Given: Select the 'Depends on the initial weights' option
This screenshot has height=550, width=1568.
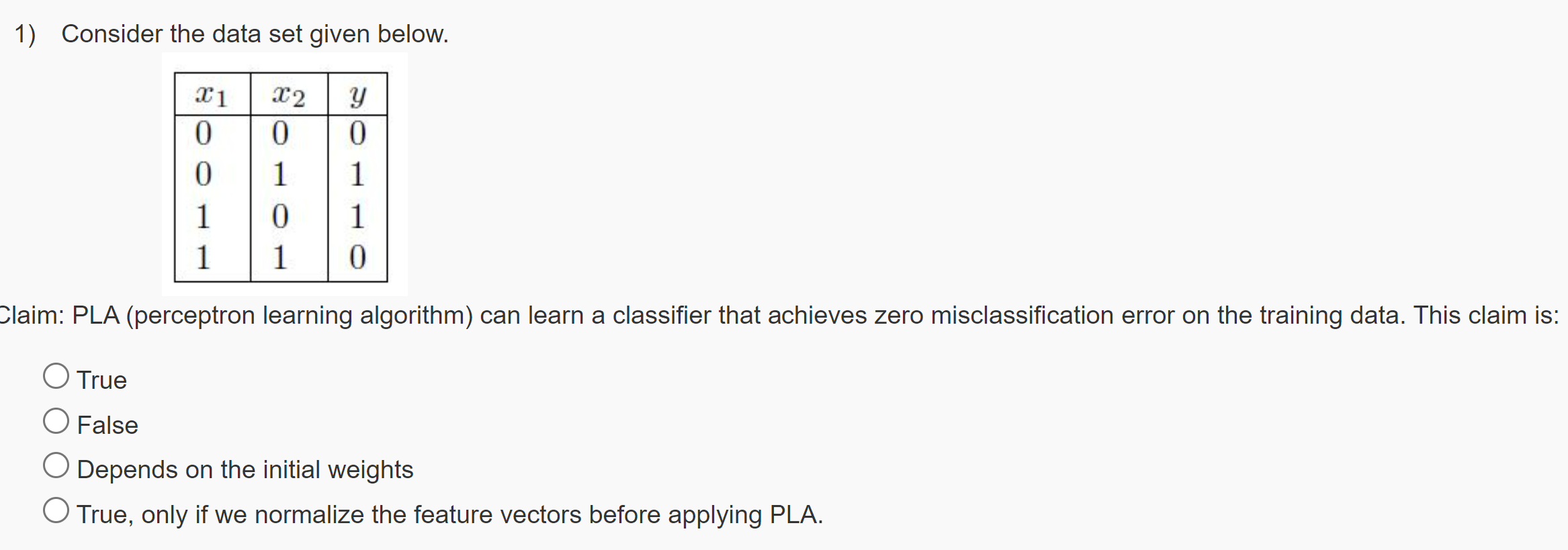Looking at the screenshot, I should tap(56, 465).
